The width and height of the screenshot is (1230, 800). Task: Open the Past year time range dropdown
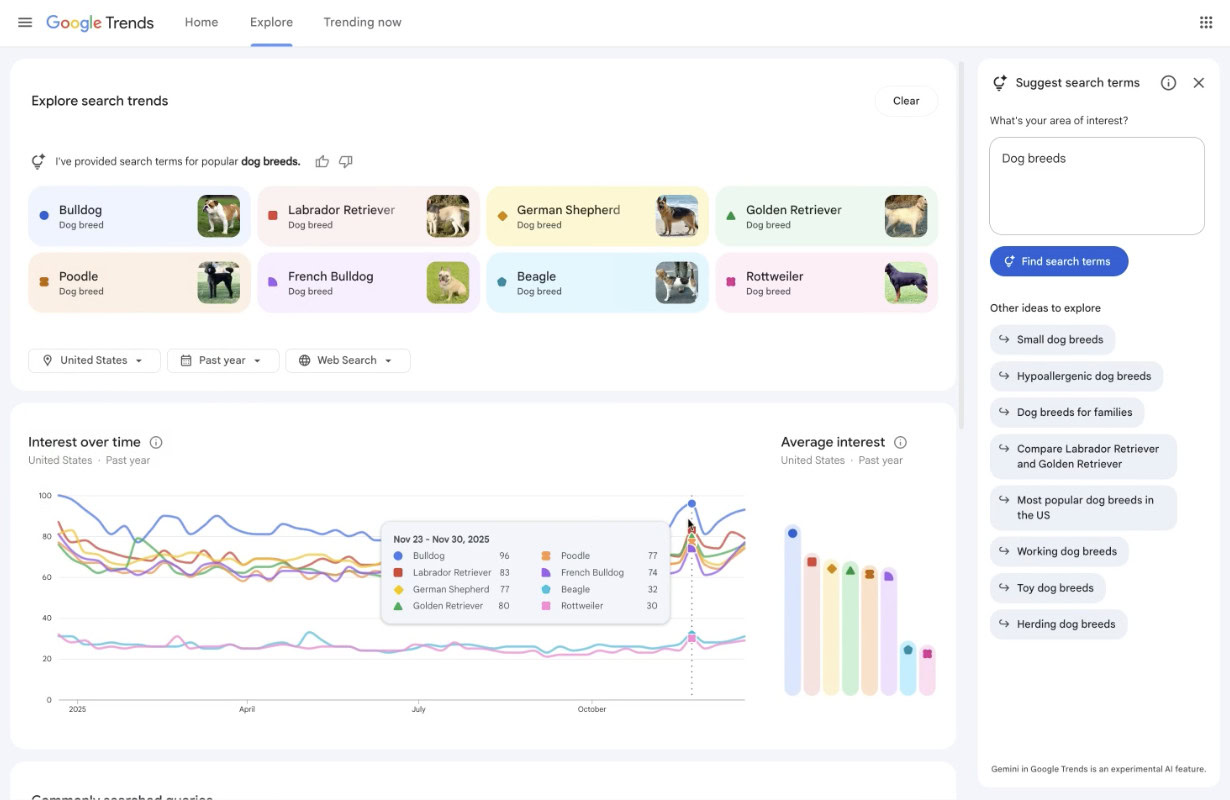click(x=222, y=360)
